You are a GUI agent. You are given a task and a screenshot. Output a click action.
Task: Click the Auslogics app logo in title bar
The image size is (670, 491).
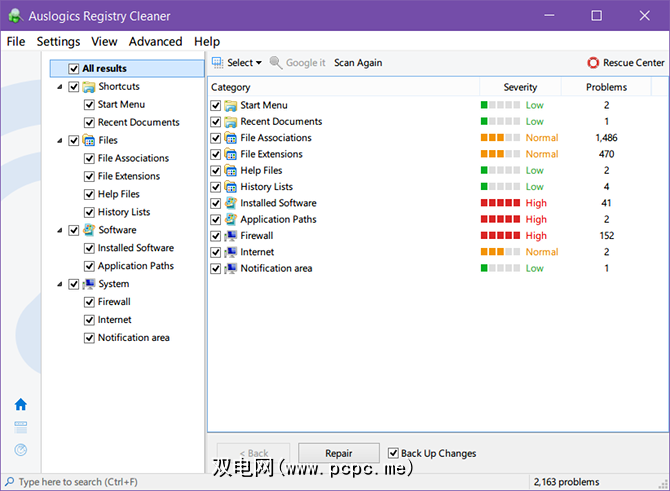click(15, 16)
